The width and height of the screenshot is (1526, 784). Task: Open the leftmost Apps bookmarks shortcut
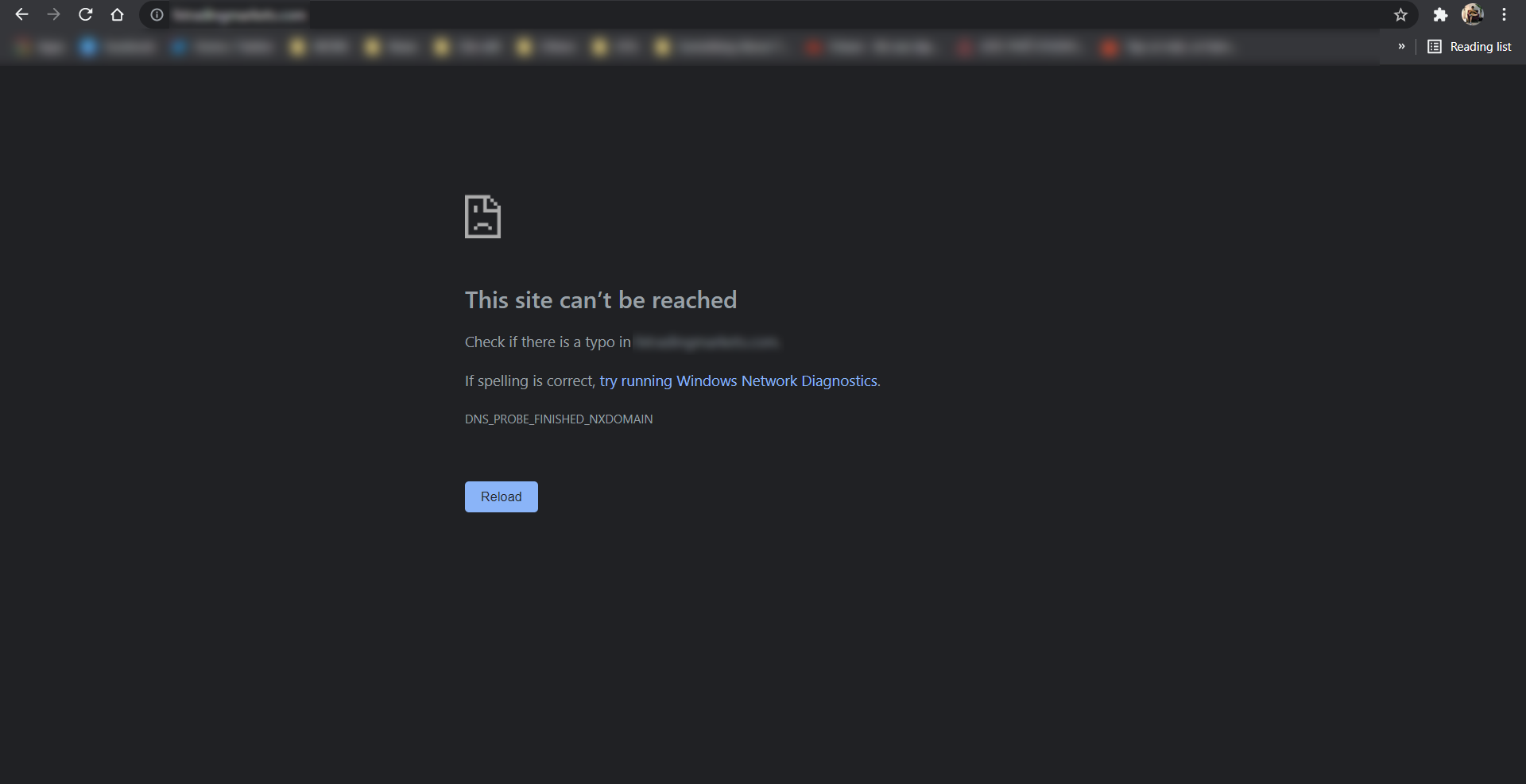point(40,48)
